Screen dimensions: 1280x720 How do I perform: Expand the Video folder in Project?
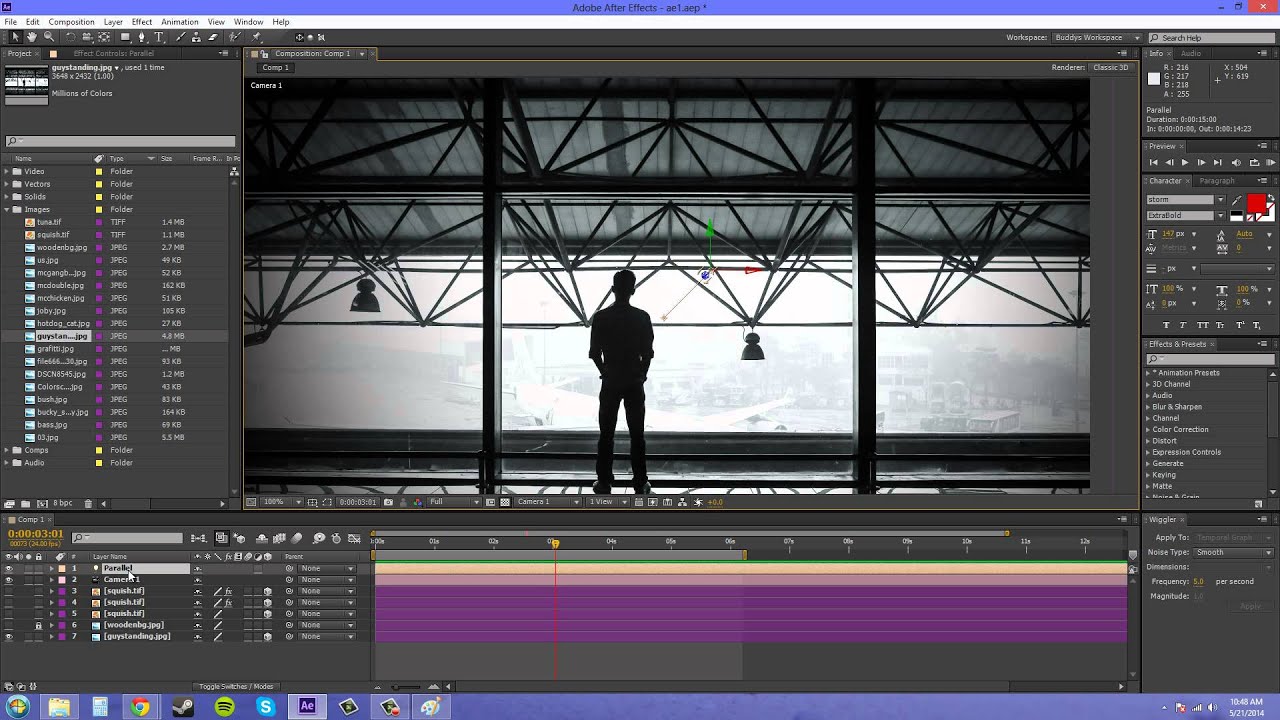point(7,171)
